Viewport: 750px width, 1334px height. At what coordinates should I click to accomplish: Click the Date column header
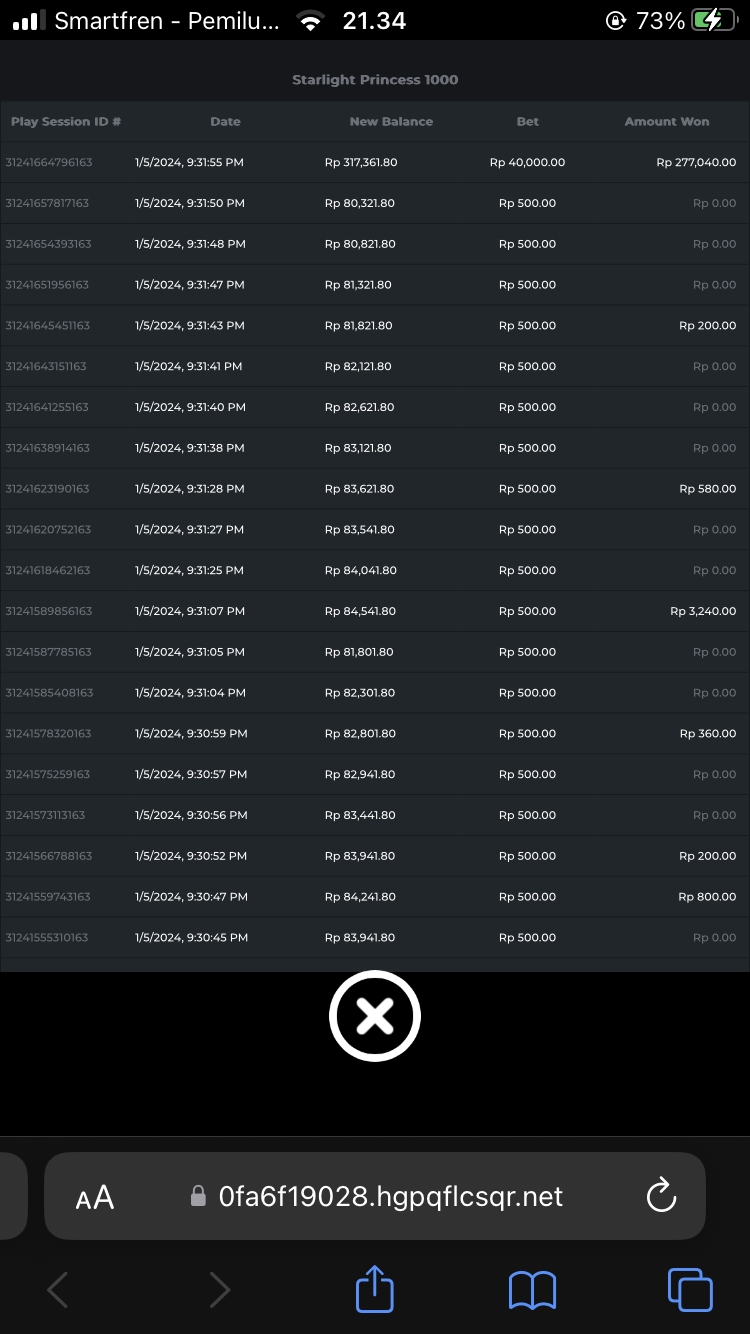click(x=225, y=122)
